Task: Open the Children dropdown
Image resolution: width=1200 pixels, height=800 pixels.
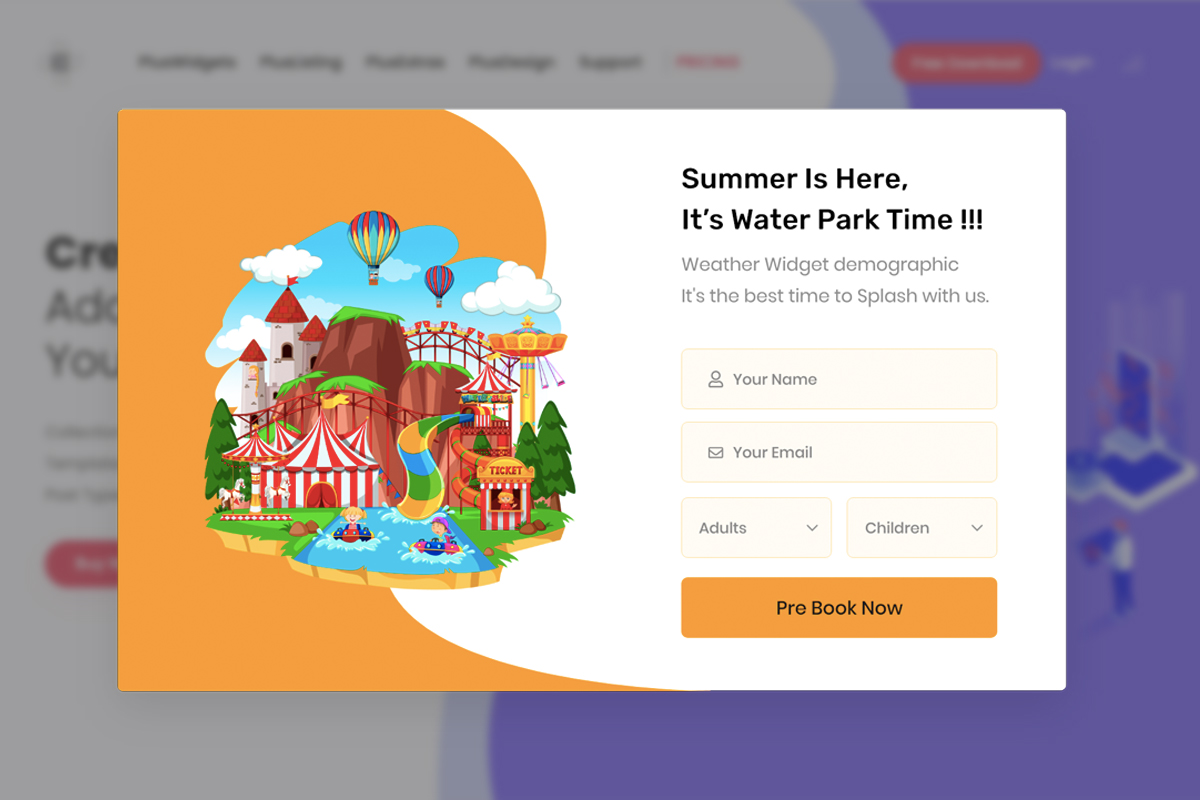Action: click(922, 527)
